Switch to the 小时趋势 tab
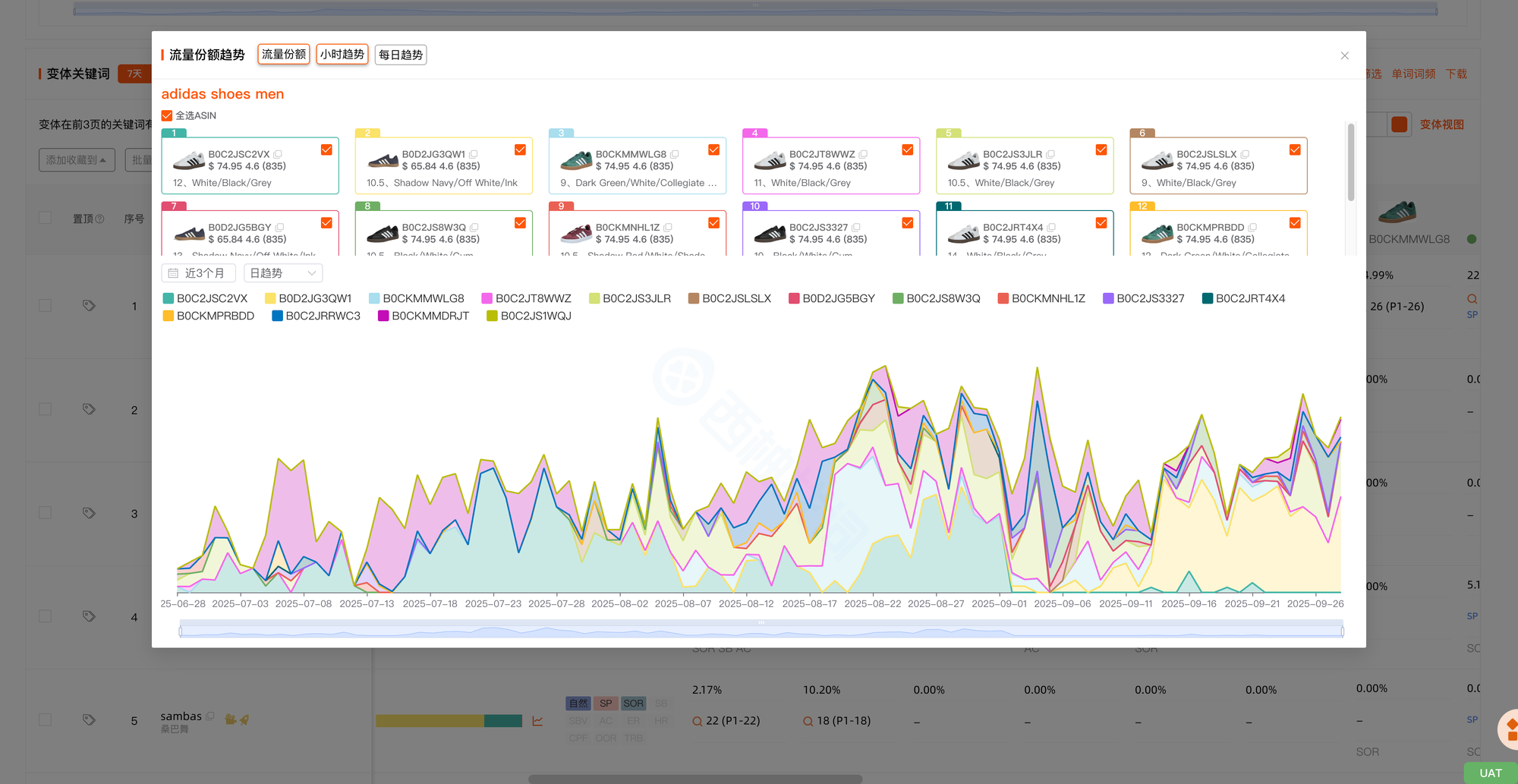This screenshot has width=1518, height=784. tap(342, 55)
